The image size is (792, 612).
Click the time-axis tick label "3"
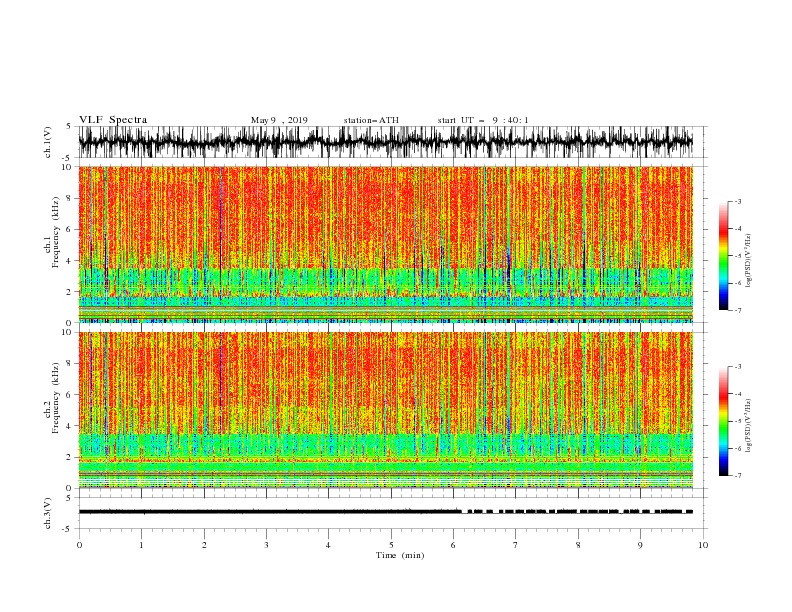point(266,545)
